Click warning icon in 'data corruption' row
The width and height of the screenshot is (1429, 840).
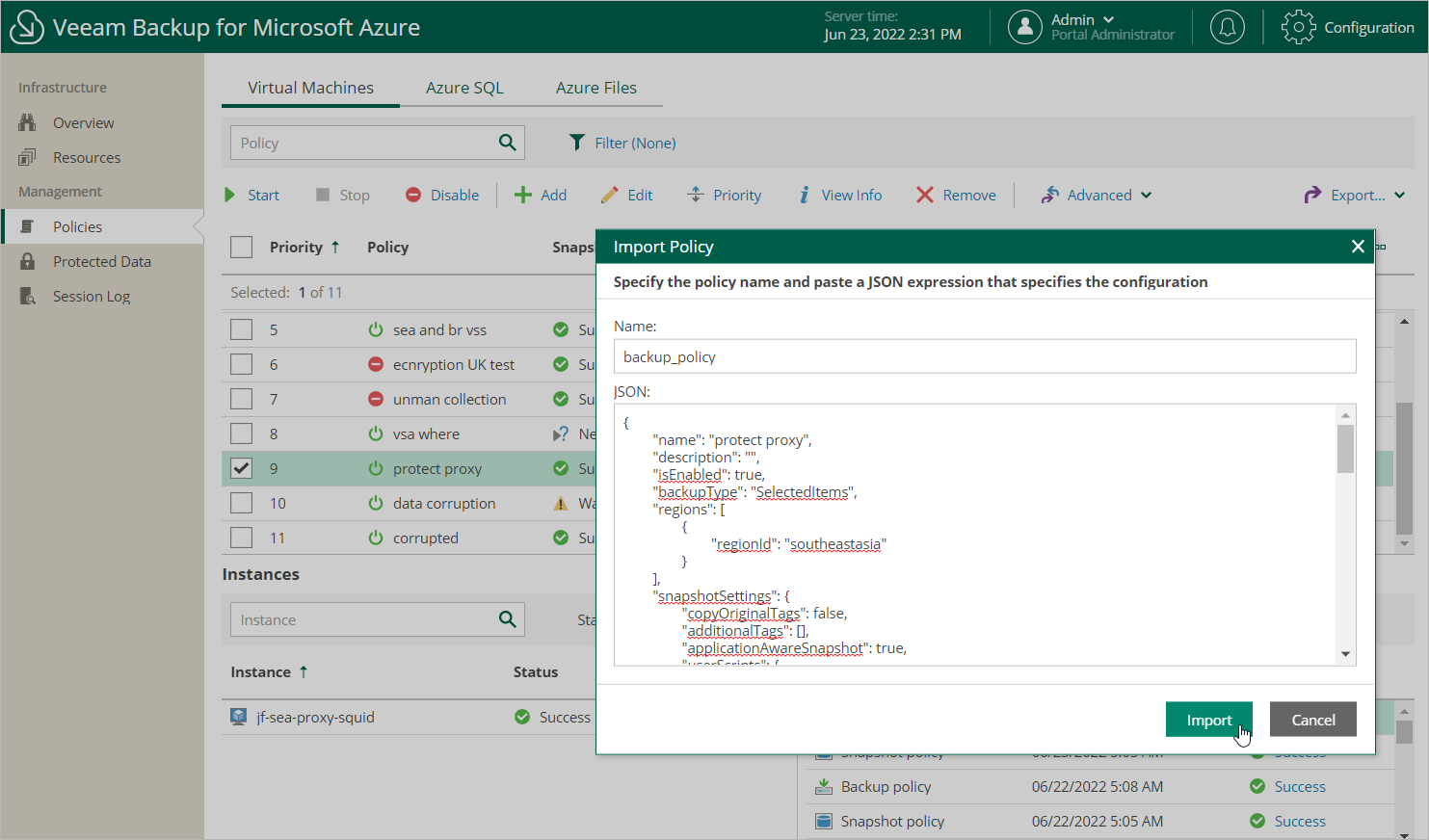pos(561,503)
